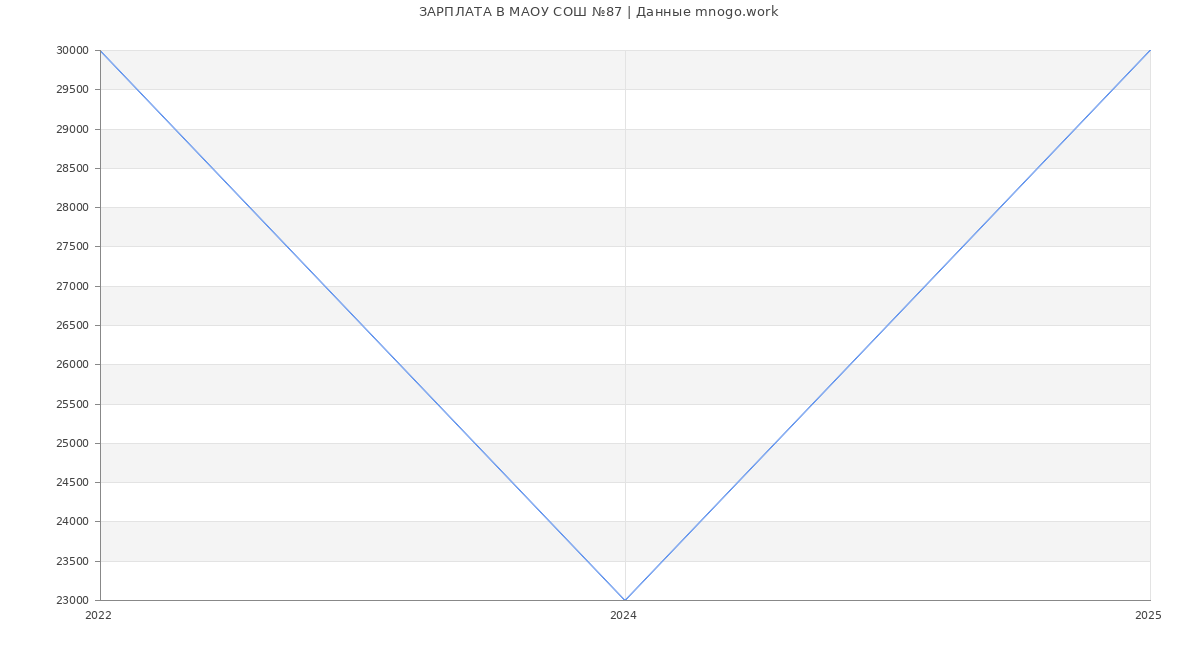Click the 26000 y-axis label
This screenshot has height=650, width=1200.
pyautogui.click(x=72, y=365)
